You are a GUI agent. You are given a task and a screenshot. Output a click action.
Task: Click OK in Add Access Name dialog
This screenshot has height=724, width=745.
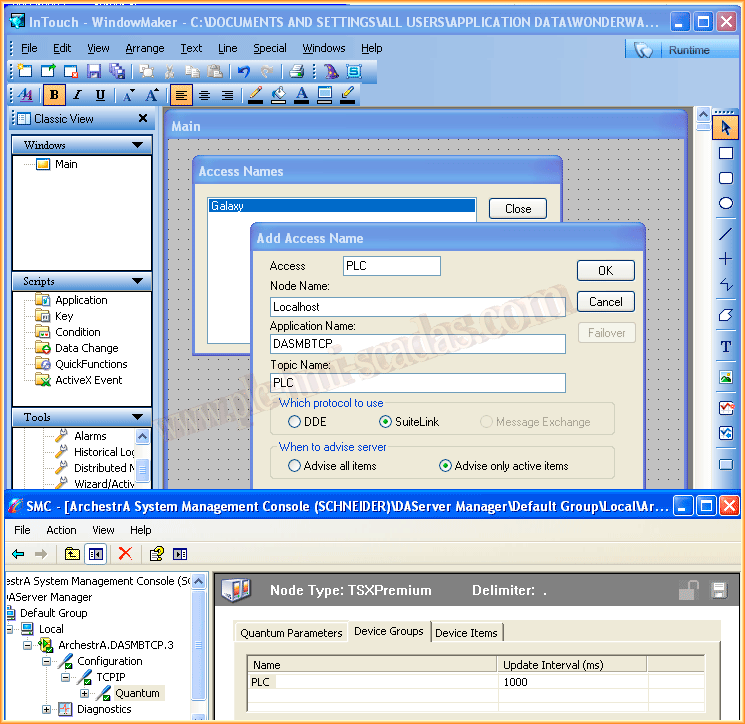tap(605, 271)
